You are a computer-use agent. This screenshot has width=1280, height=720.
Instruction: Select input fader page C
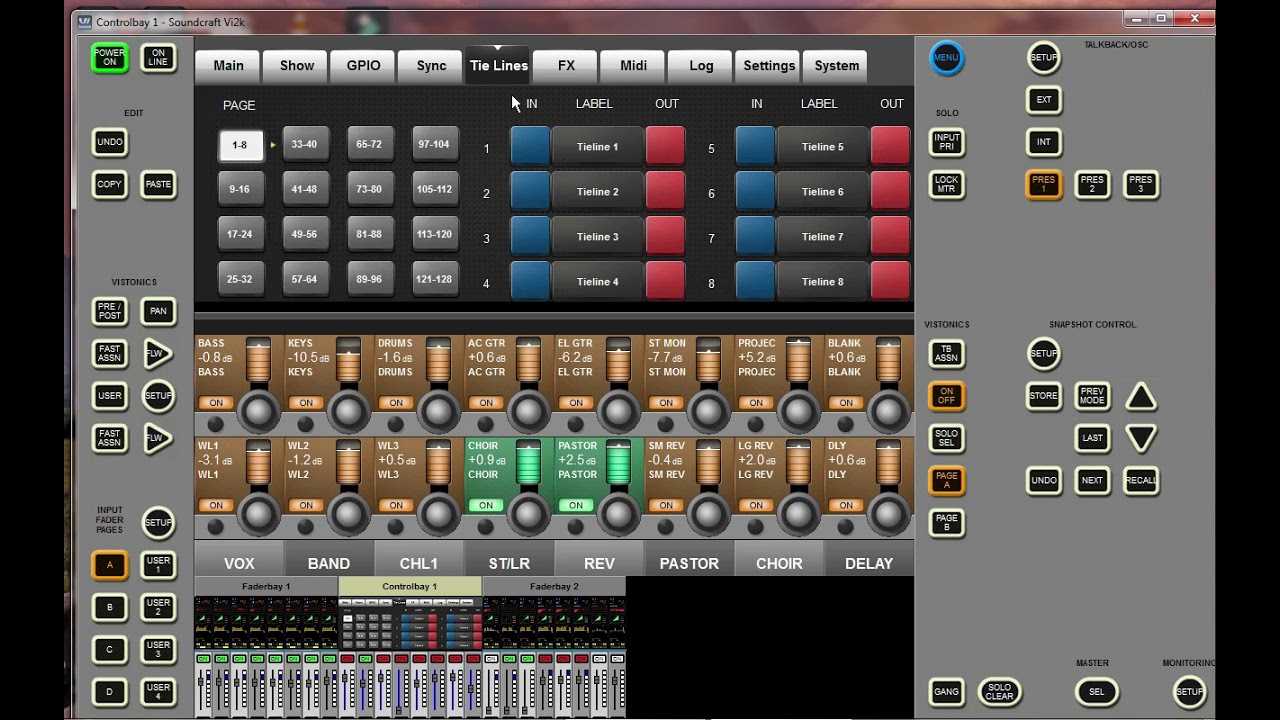coord(110,649)
